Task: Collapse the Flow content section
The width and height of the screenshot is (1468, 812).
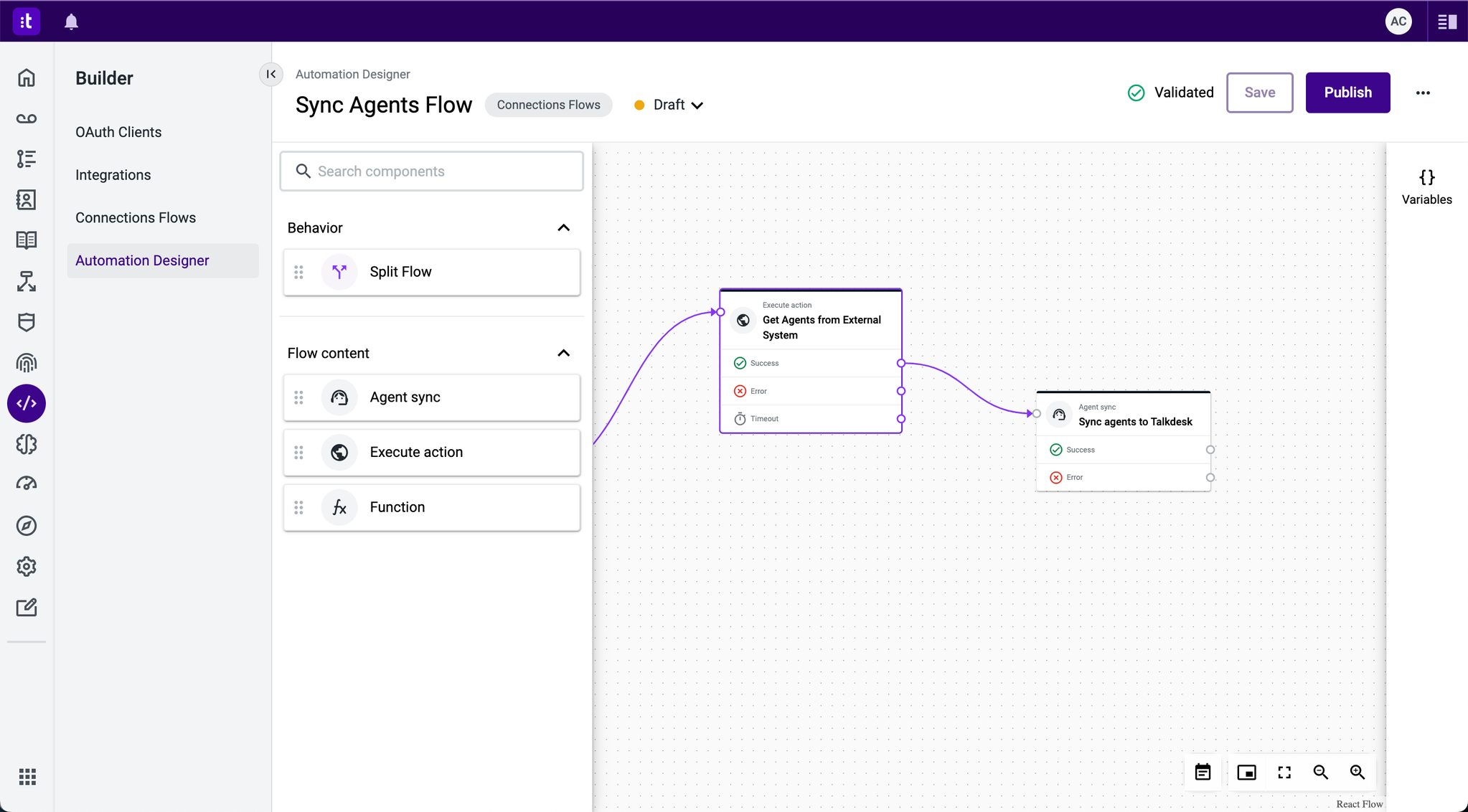Action: click(564, 352)
